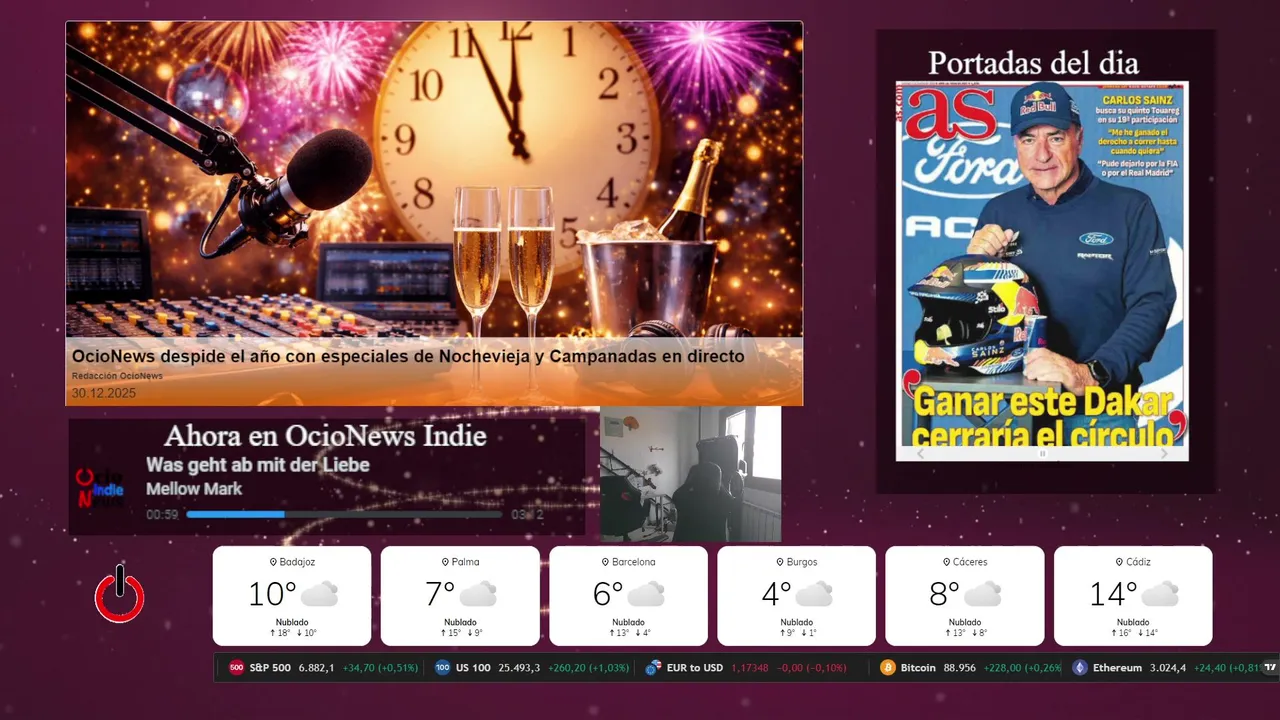This screenshot has height=720, width=1280.
Task: Click Palma 7° temperature
Action: point(440,594)
